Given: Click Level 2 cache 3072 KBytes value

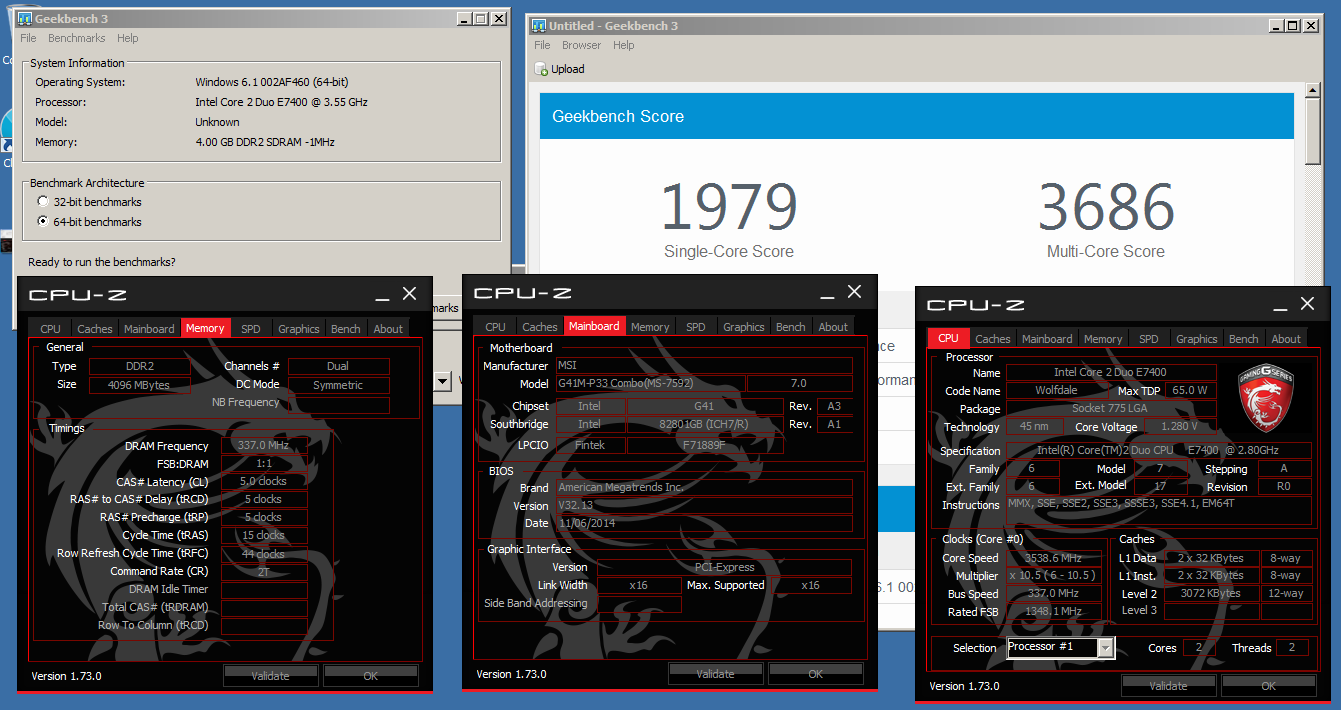Looking at the screenshot, I should point(1211,593).
